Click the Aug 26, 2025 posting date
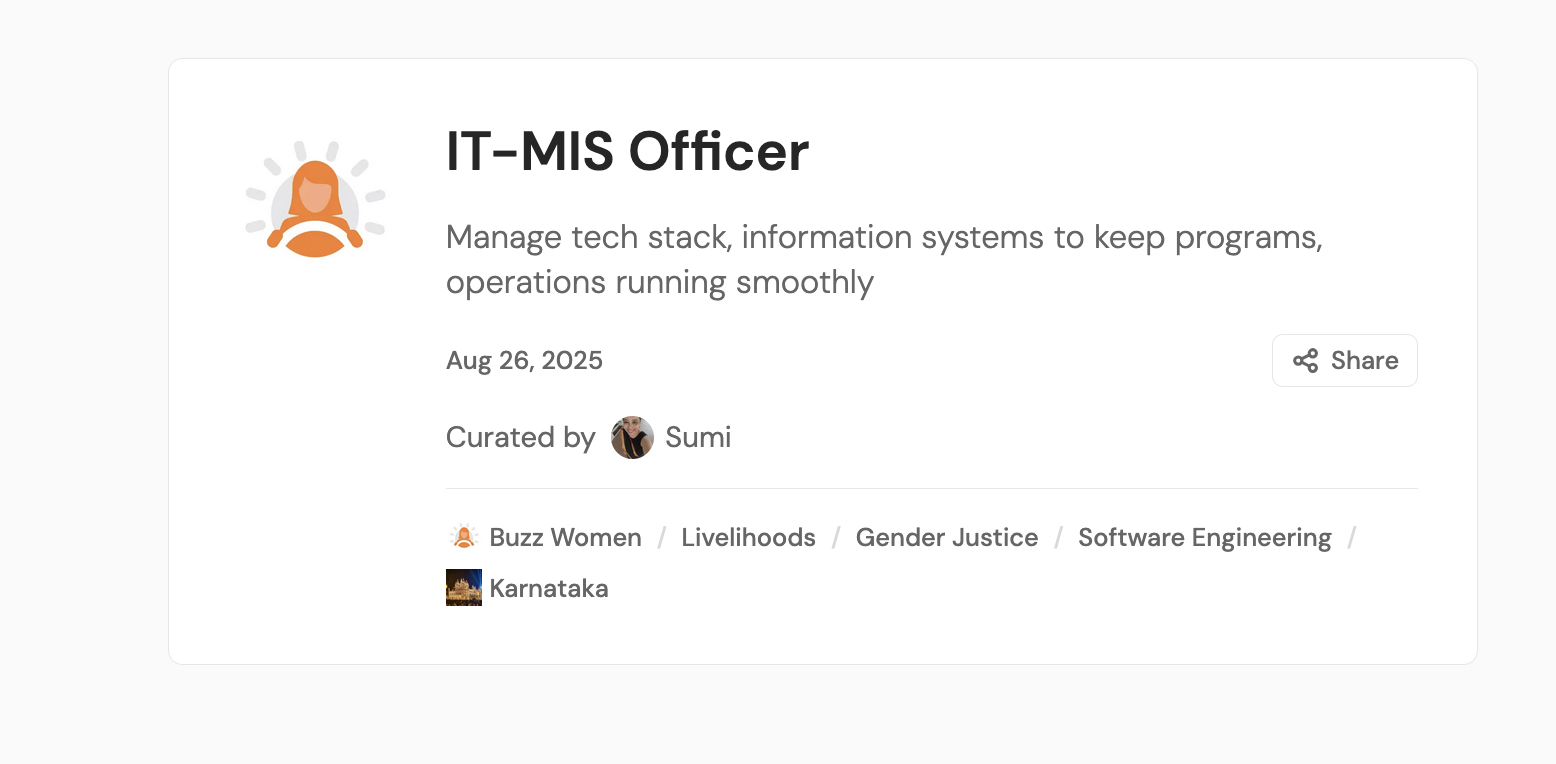 [524, 361]
